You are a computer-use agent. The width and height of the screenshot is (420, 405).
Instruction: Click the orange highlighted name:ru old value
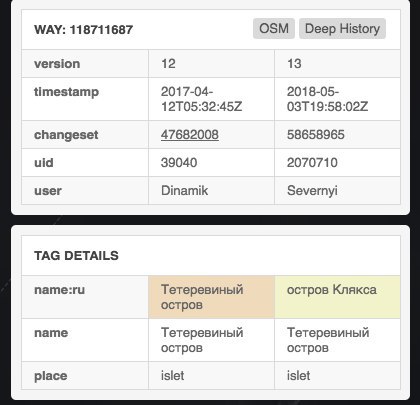click(x=211, y=297)
